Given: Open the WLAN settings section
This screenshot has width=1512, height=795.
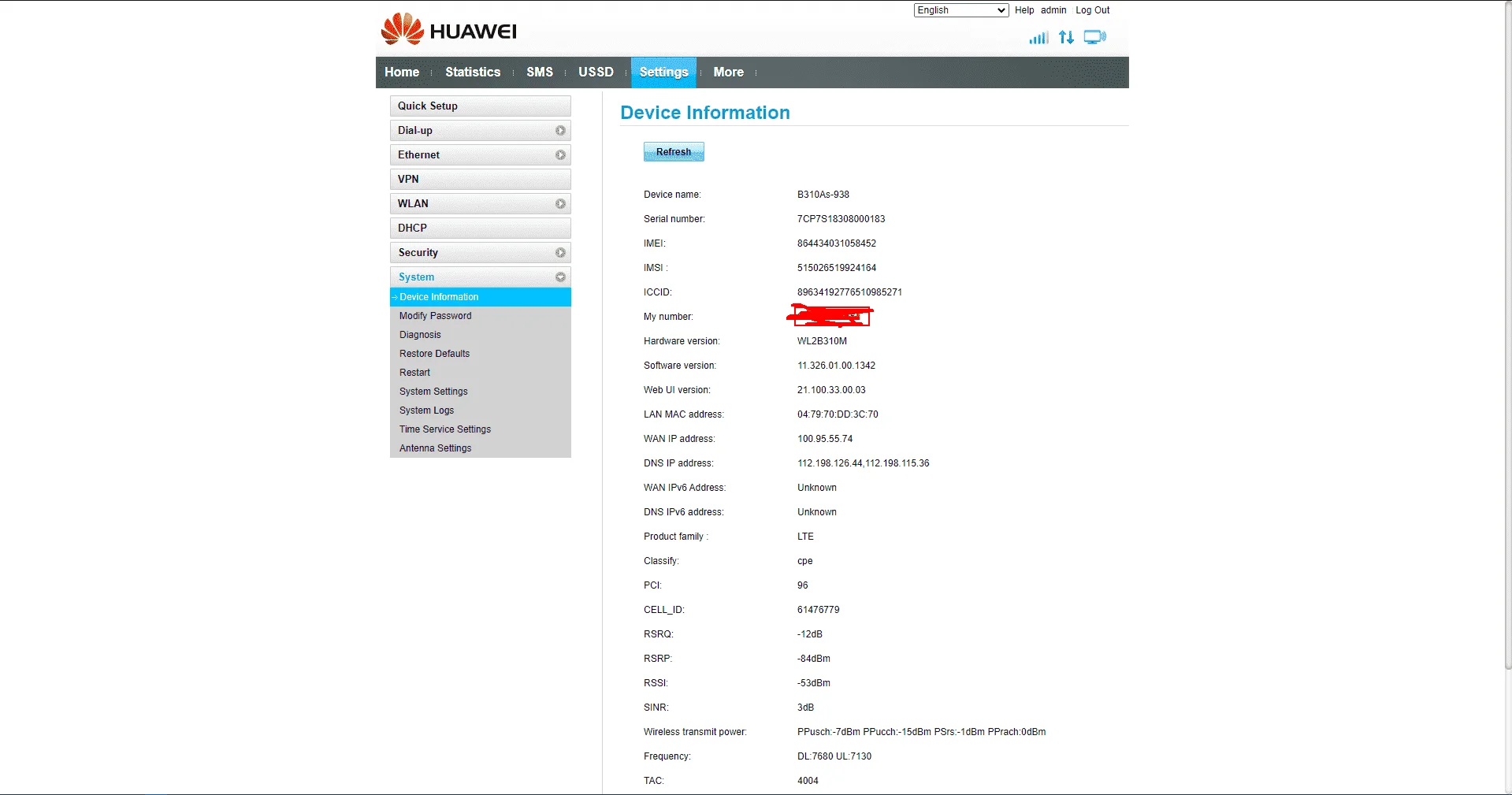Looking at the screenshot, I should coord(480,204).
